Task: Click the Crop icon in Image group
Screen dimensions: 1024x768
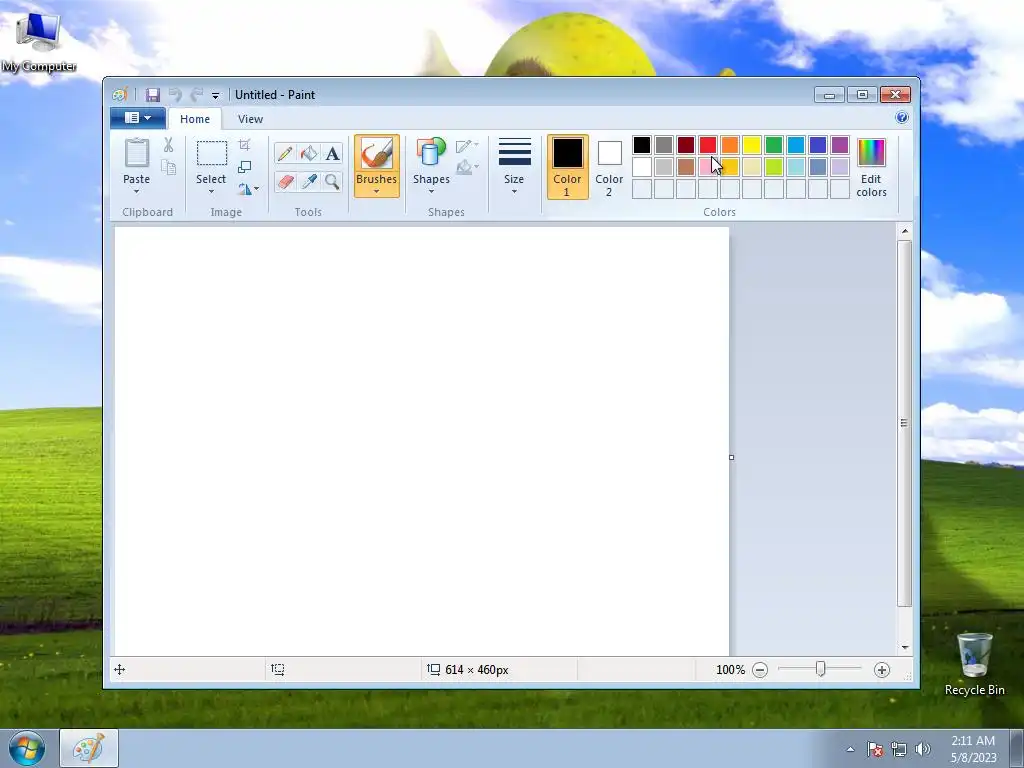Action: (244, 145)
